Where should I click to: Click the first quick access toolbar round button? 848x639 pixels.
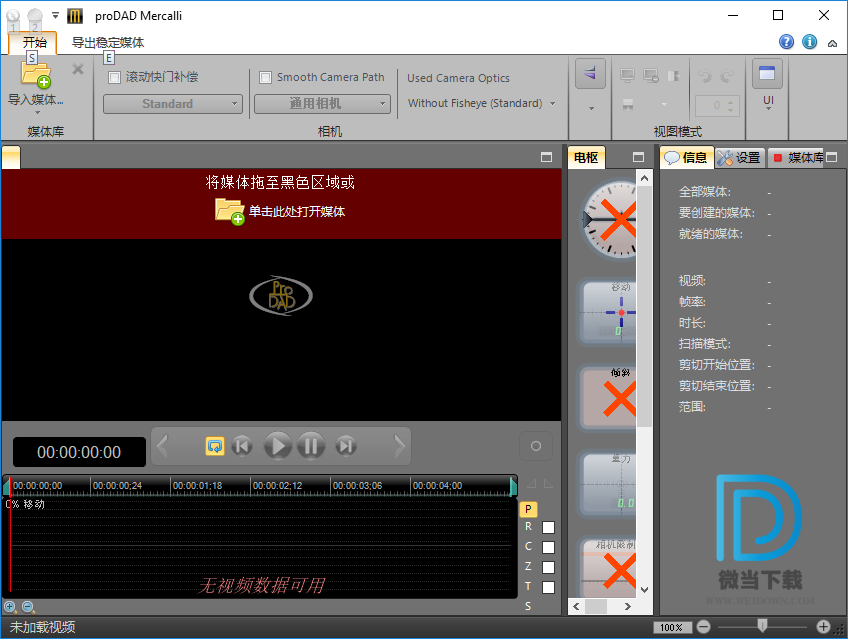point(14,18)
